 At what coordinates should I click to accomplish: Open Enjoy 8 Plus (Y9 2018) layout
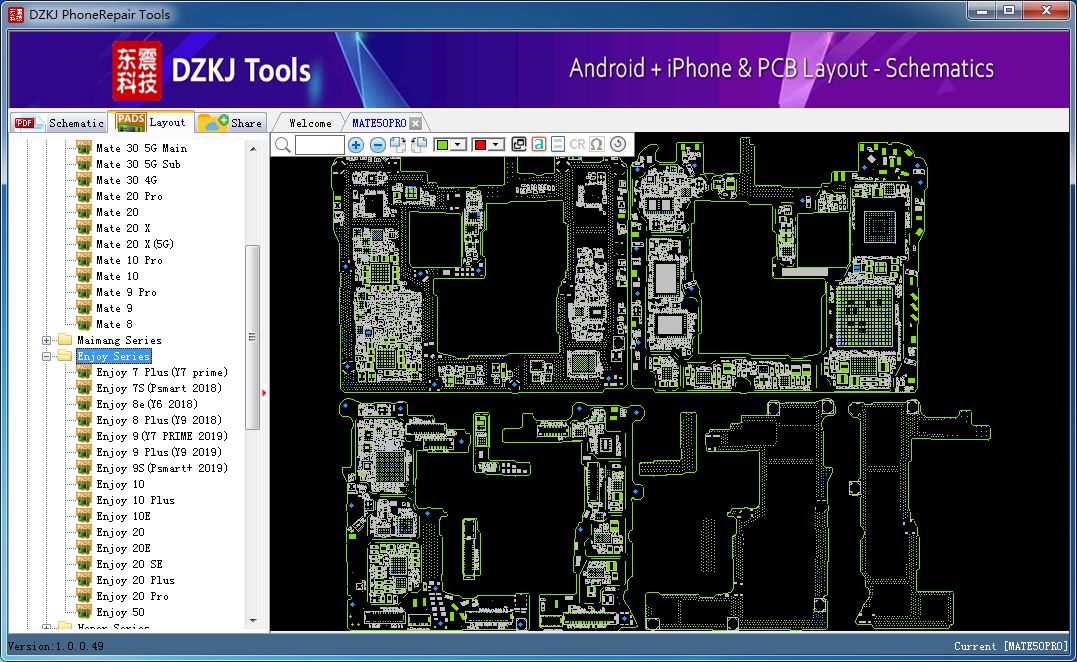(x=159, y=420)
